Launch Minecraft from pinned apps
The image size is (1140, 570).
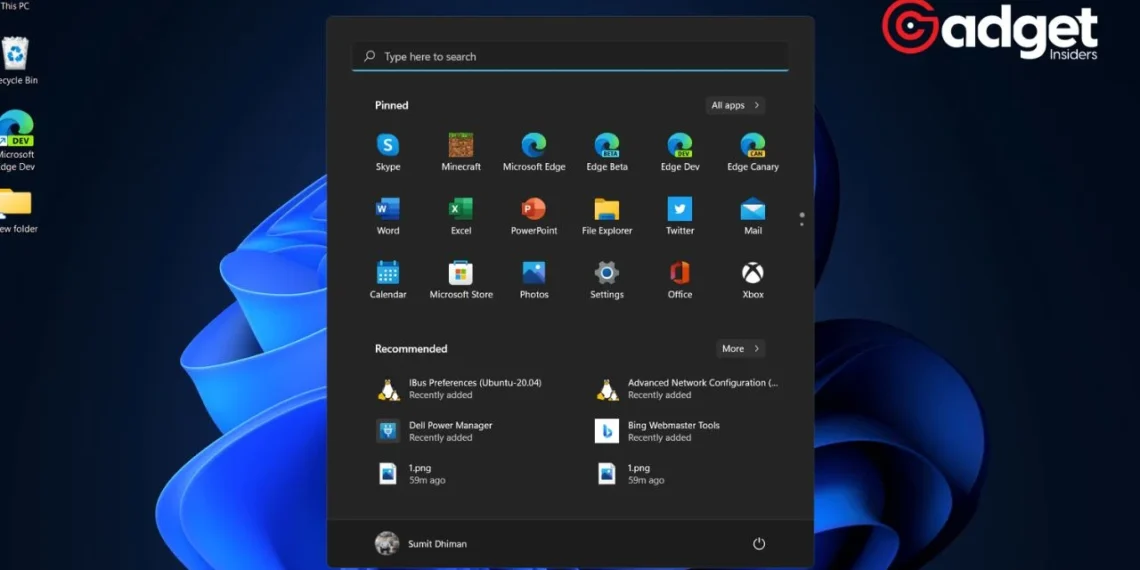461,146
